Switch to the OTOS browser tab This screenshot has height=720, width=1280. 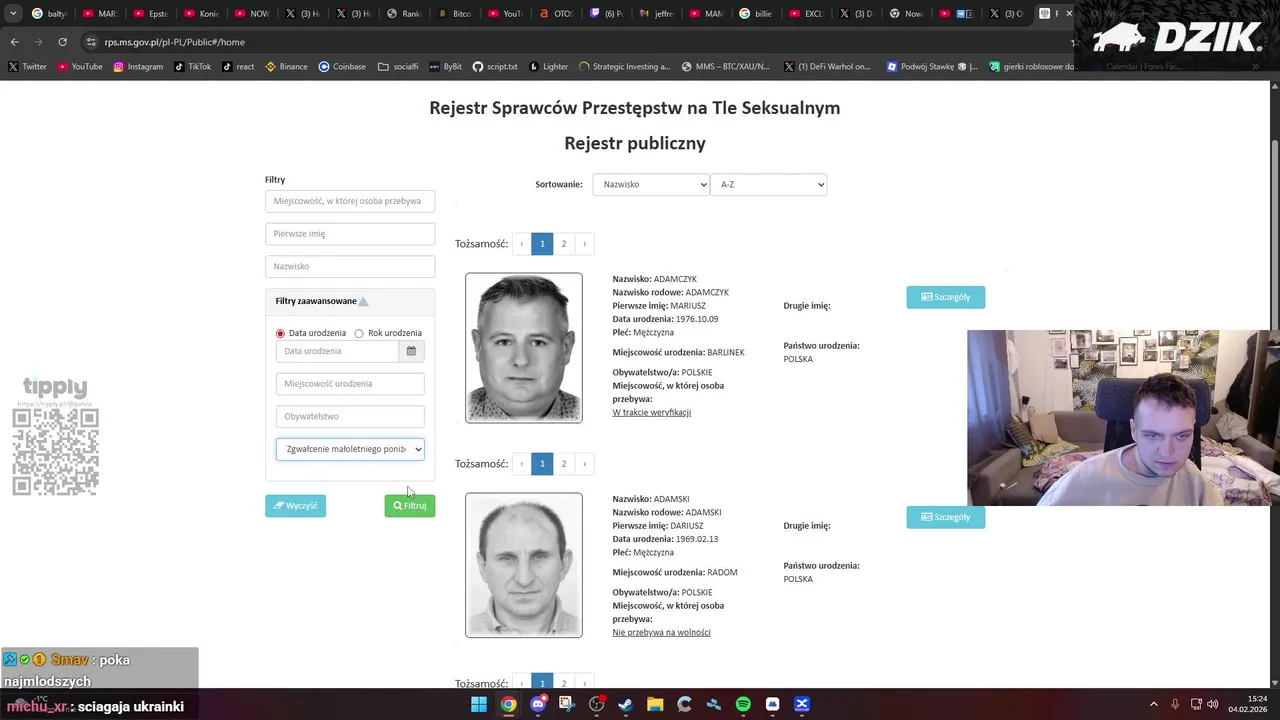click(558, 14)
